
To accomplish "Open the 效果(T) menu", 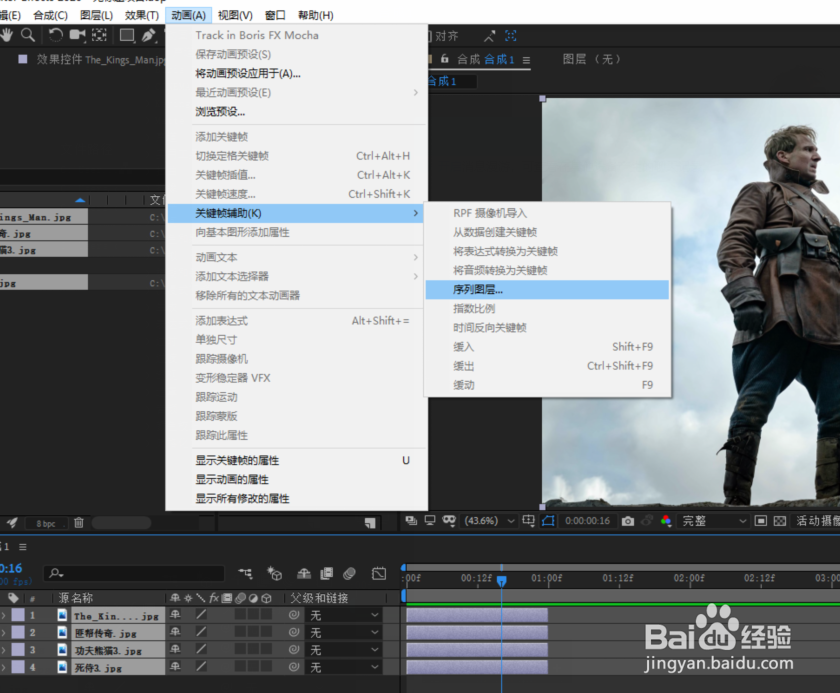I will tap(142, 16).
